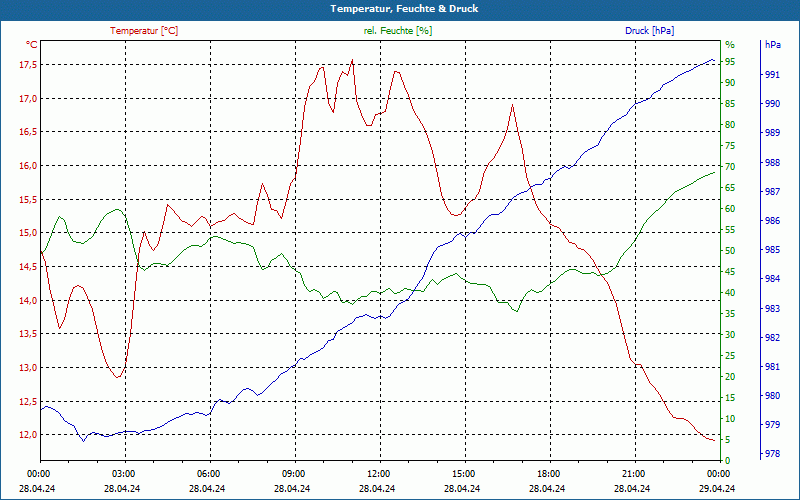
Task: Click the 18:00 time axis label
Action: tap(548, 473)
